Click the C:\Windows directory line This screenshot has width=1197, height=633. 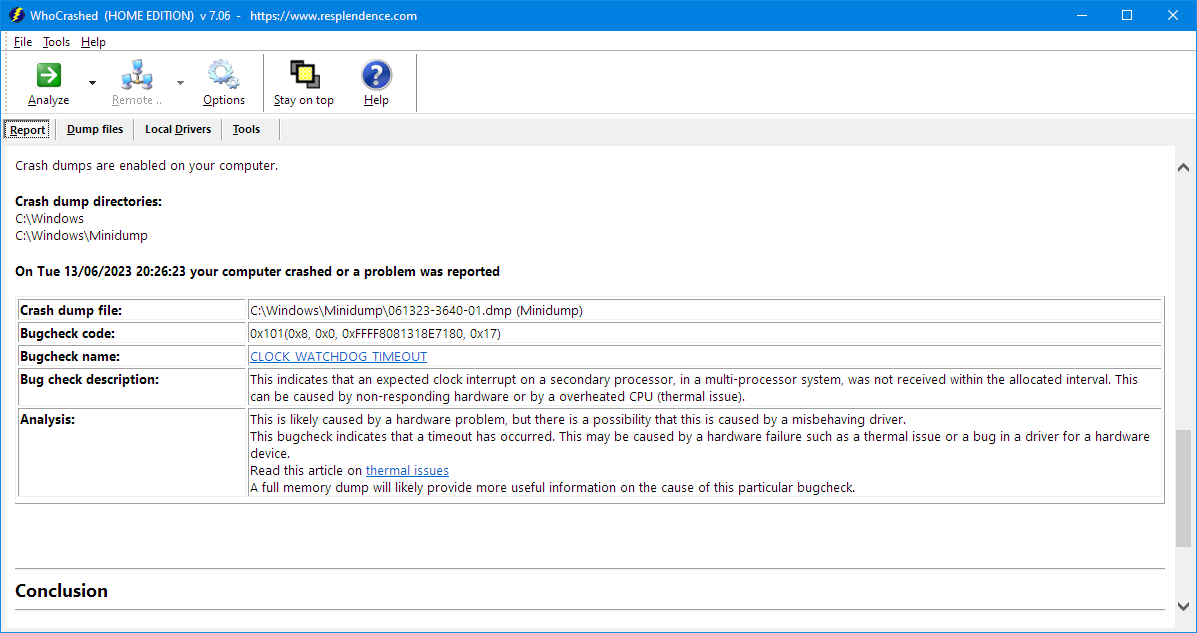click(50, 219)
